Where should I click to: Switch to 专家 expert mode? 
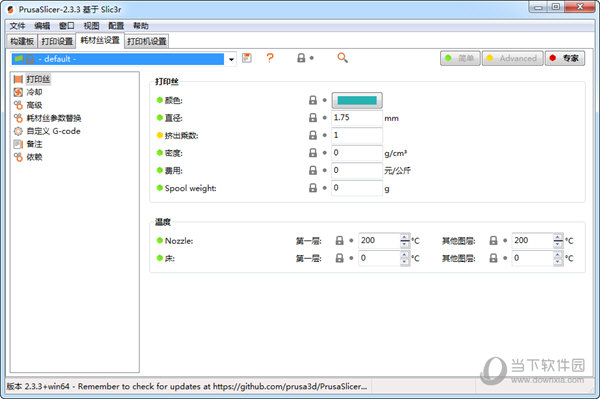pos(565,59)
